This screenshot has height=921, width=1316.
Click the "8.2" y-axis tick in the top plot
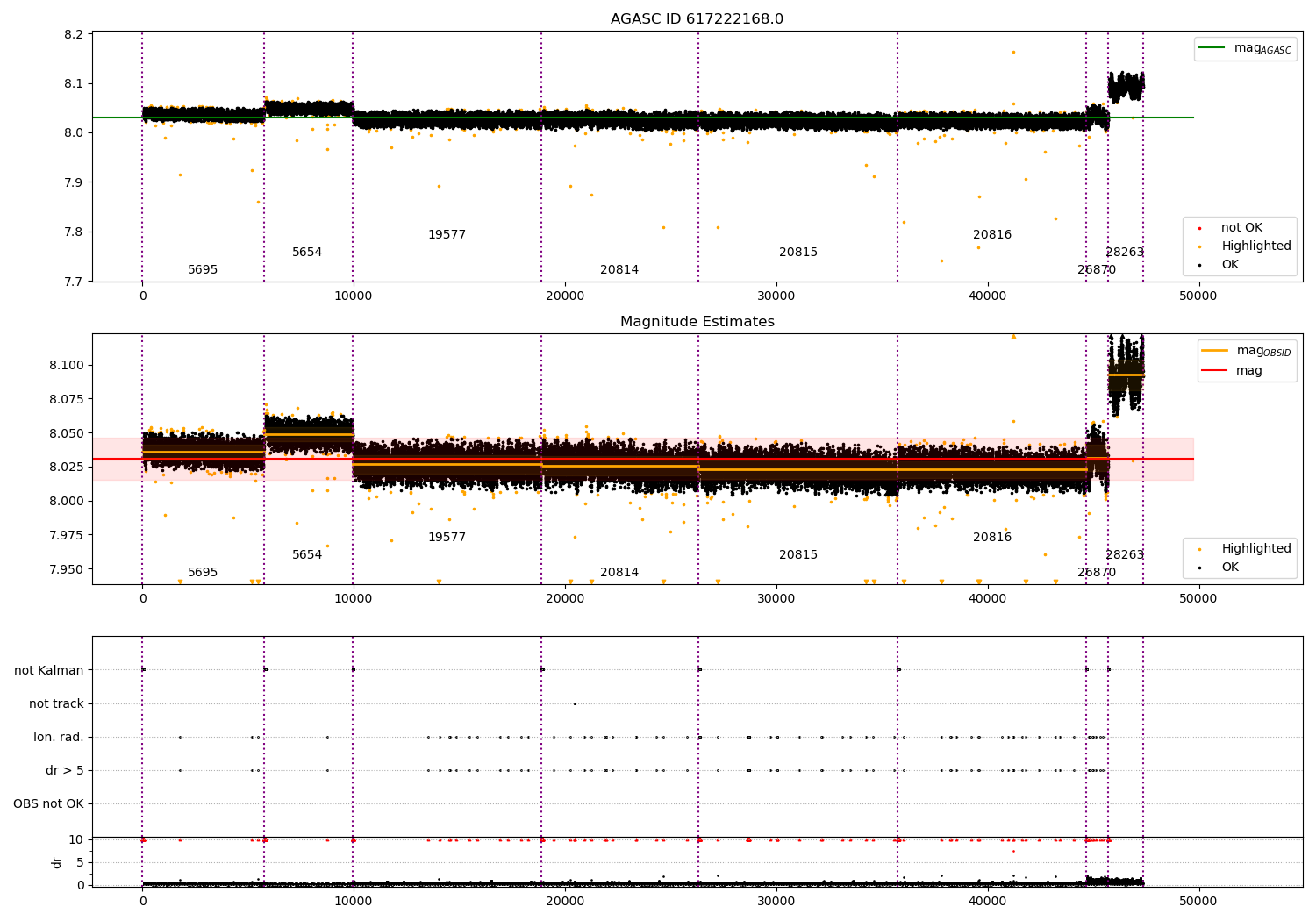click(75, 34)
